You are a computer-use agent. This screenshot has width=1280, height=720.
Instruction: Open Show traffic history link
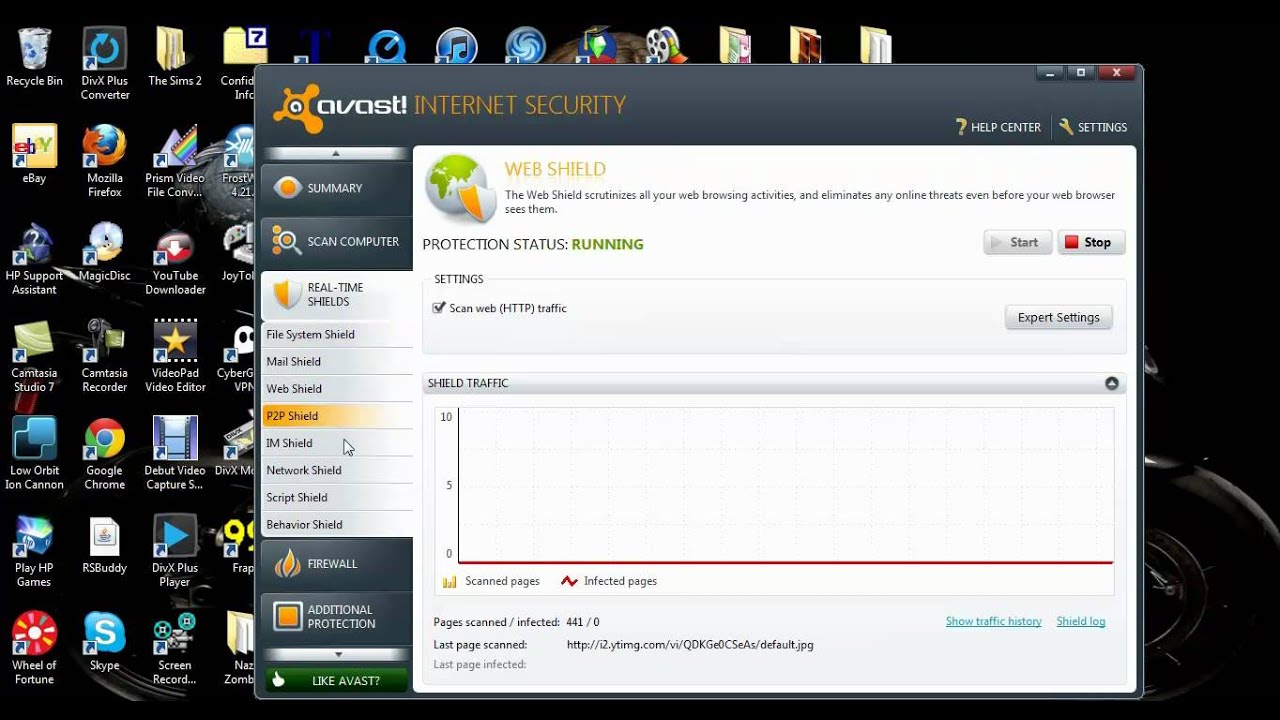(x=993, y=621)
